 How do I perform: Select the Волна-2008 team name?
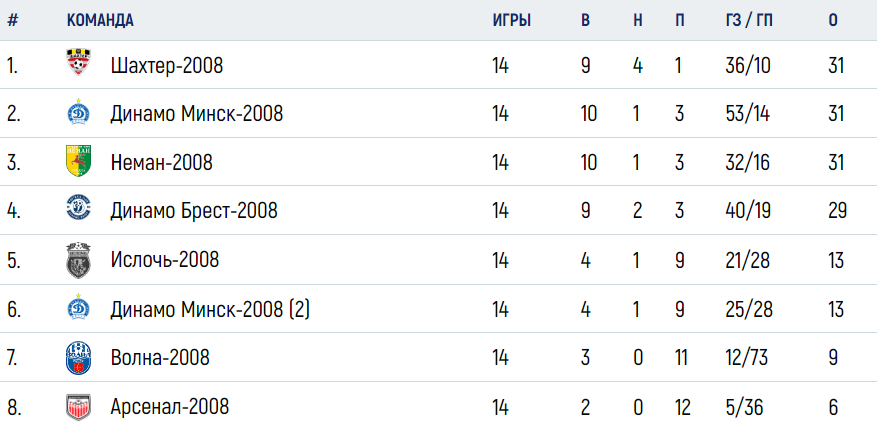tap(160, 357)
